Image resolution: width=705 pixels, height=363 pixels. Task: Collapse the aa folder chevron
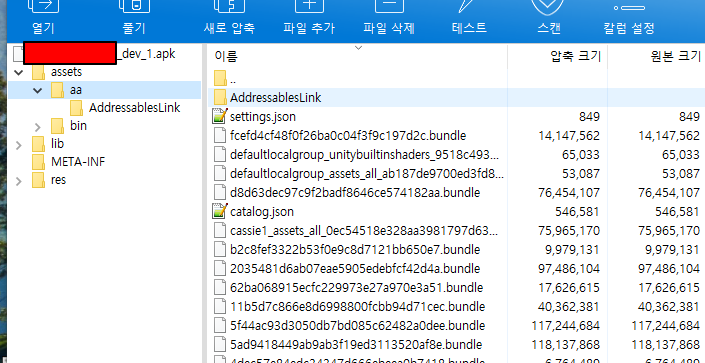37,90
